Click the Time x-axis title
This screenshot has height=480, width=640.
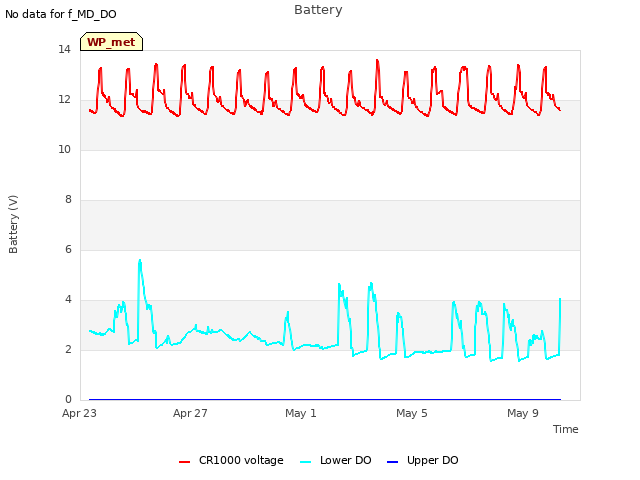click(566, 429)
